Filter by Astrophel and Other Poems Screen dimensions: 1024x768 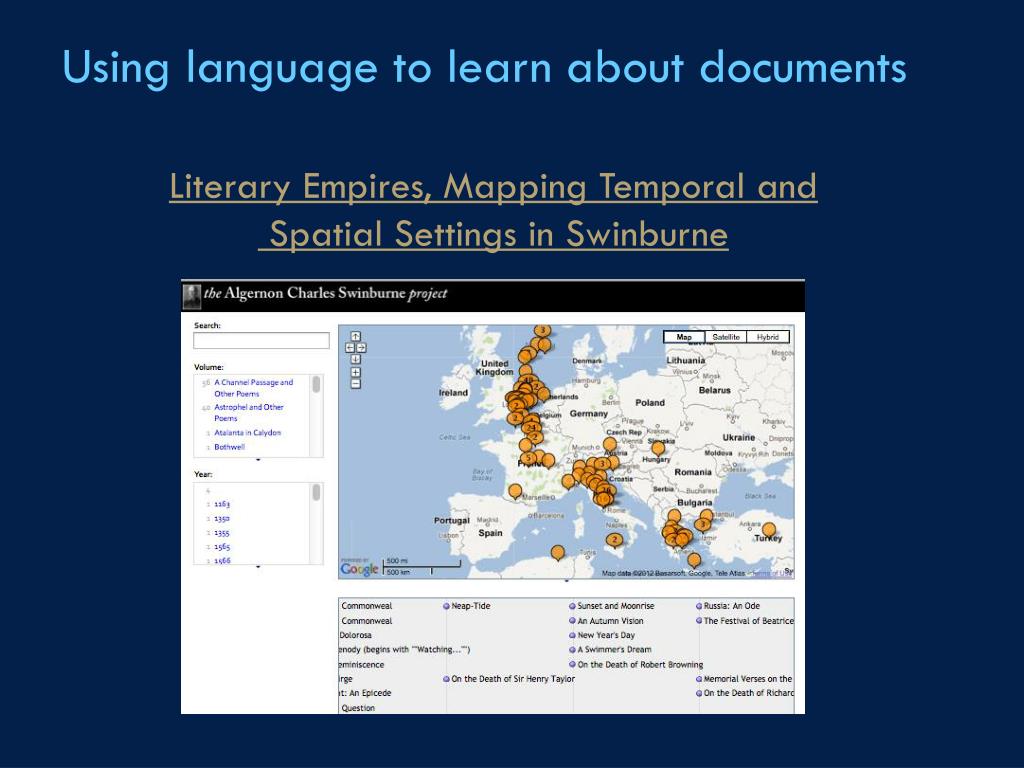248,413
